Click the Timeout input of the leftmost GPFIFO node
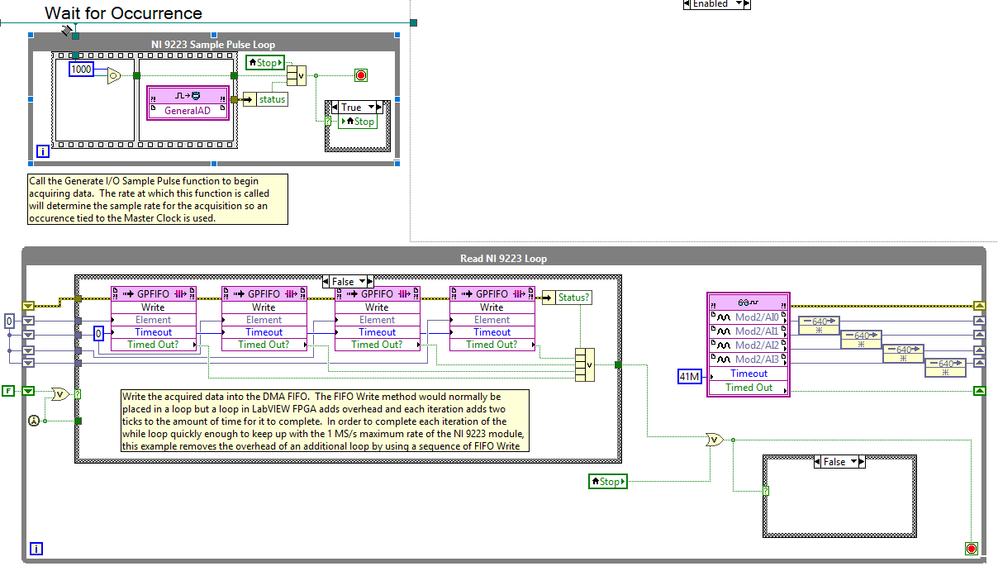This screenshot has height=567, width=998. (153, 332)
